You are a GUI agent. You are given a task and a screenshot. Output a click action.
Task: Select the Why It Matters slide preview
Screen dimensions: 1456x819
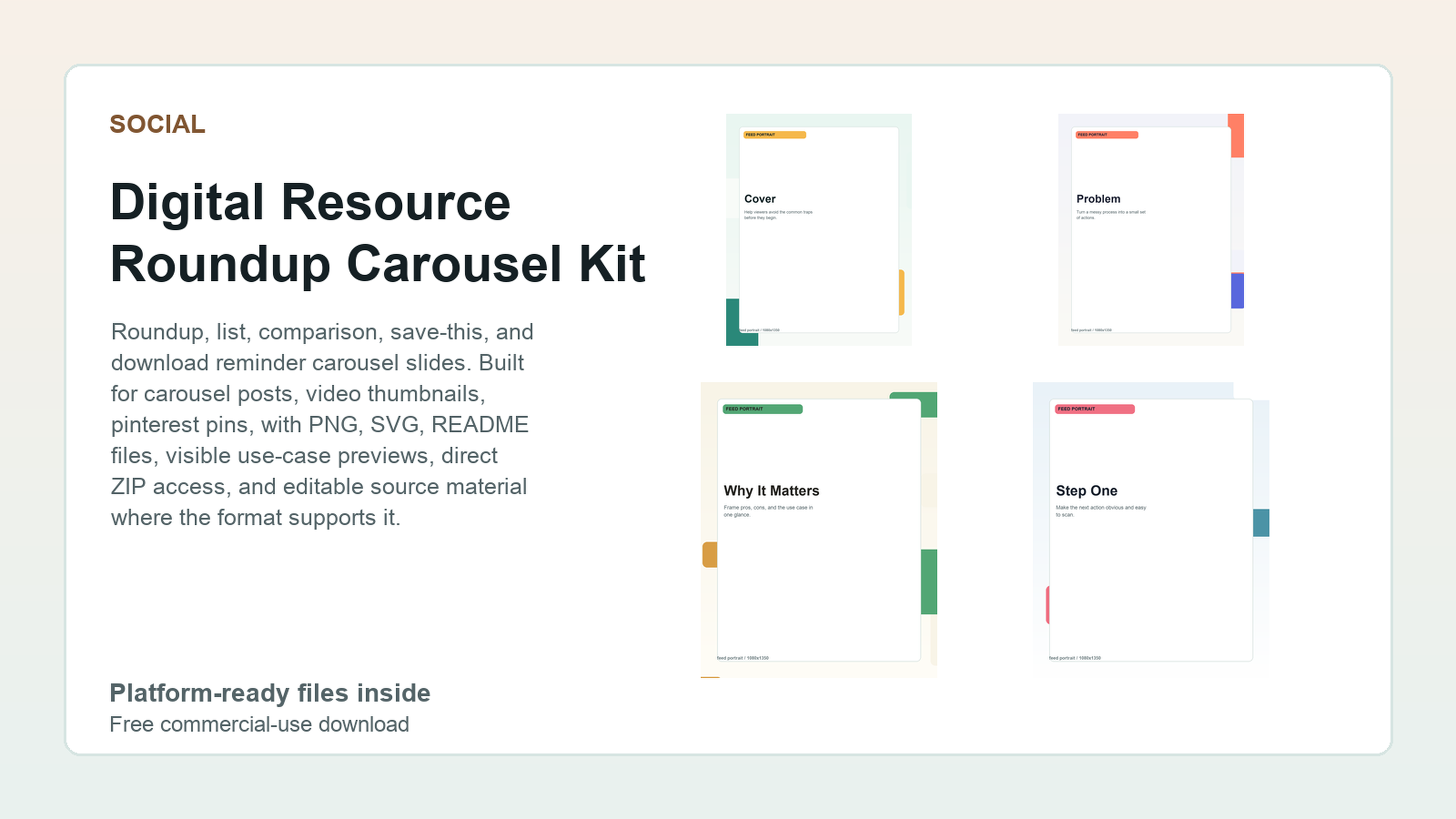(x=819, y=530)
